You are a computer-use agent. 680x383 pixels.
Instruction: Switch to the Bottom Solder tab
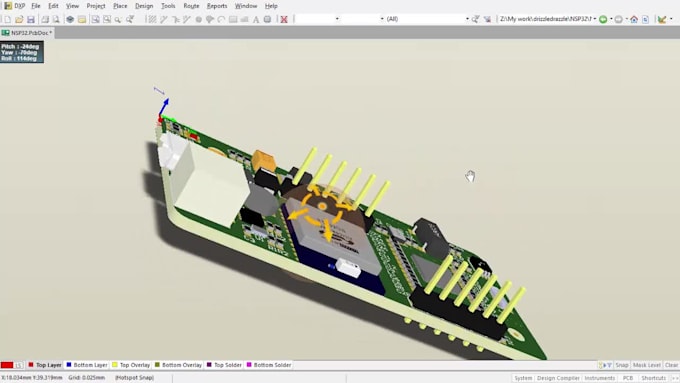(x=269, y=365)
